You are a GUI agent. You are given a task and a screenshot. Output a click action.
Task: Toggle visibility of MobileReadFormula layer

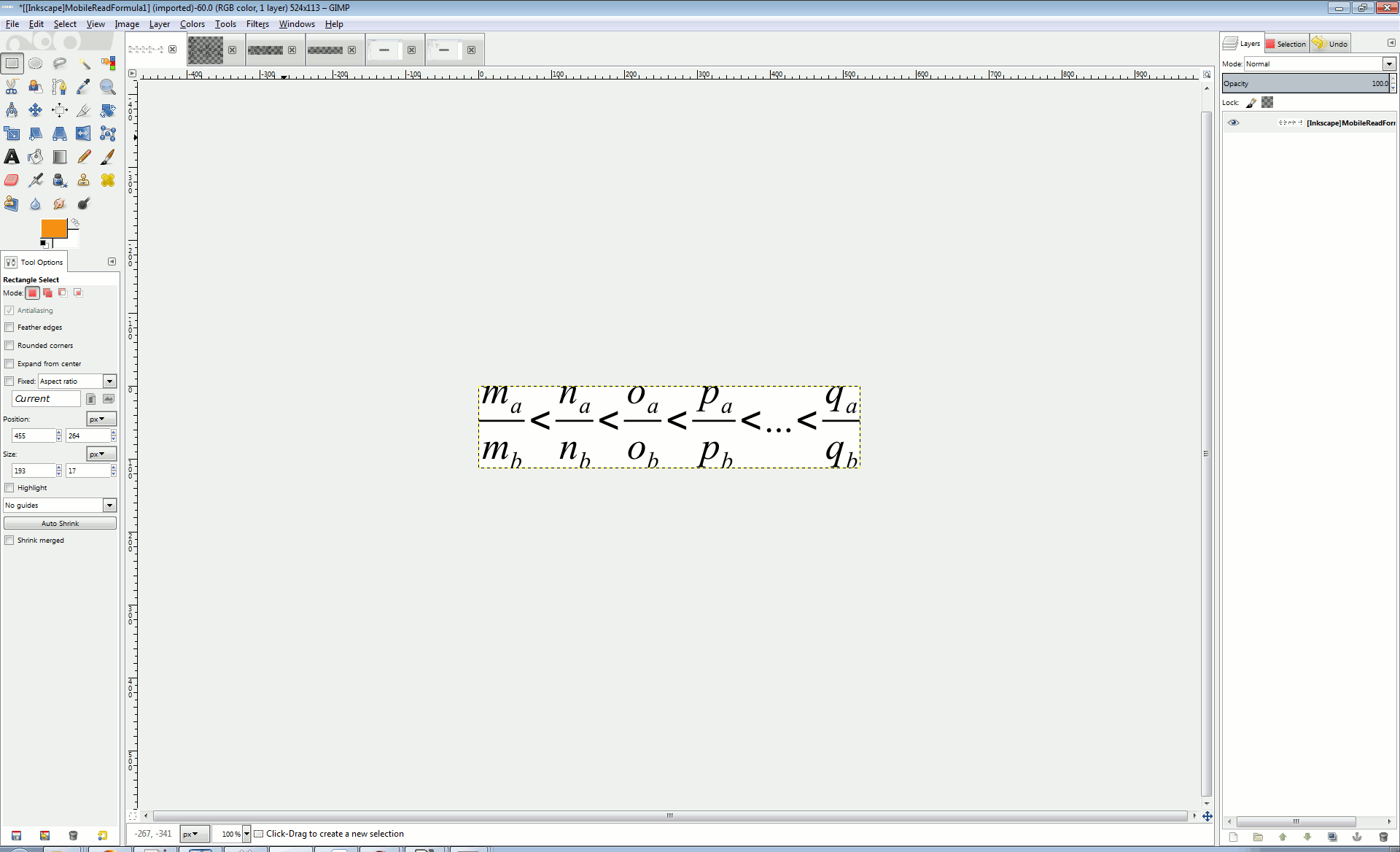(1233, 123)
